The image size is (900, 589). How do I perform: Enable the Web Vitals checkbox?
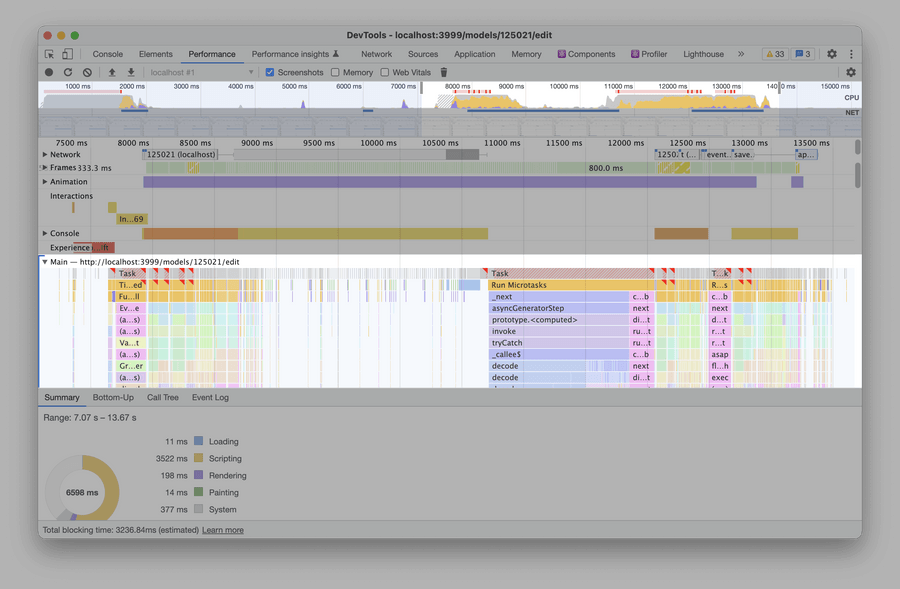[x=385, y=73]
